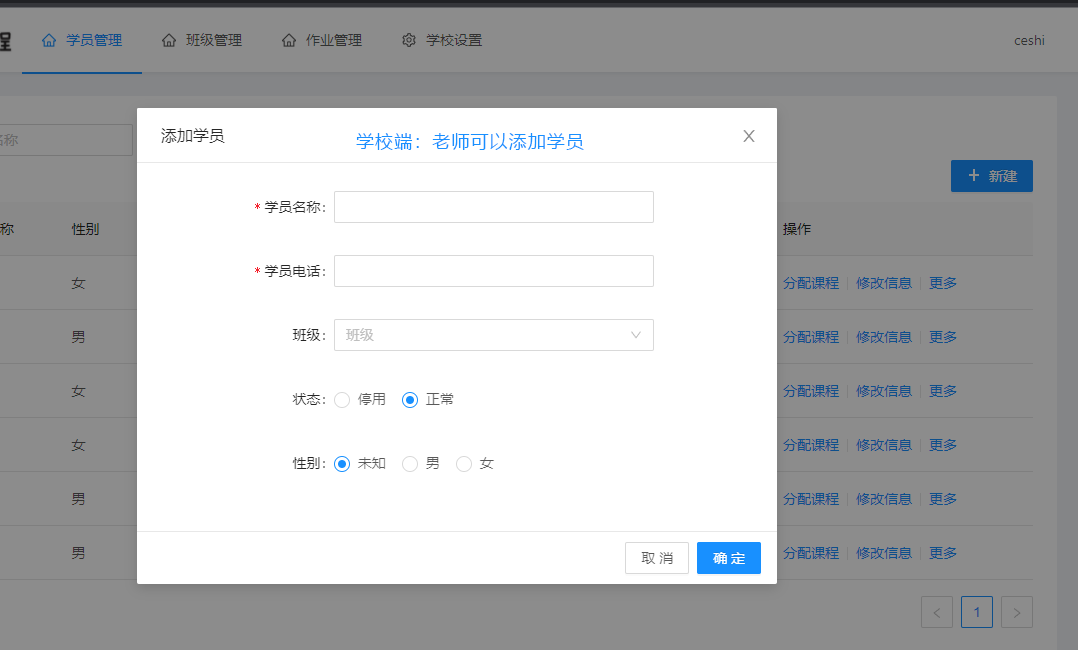This screenshot has width=1078, height=650.
Task: Click 修改信息 link in fifth row
Action: [x=883, y=499]
